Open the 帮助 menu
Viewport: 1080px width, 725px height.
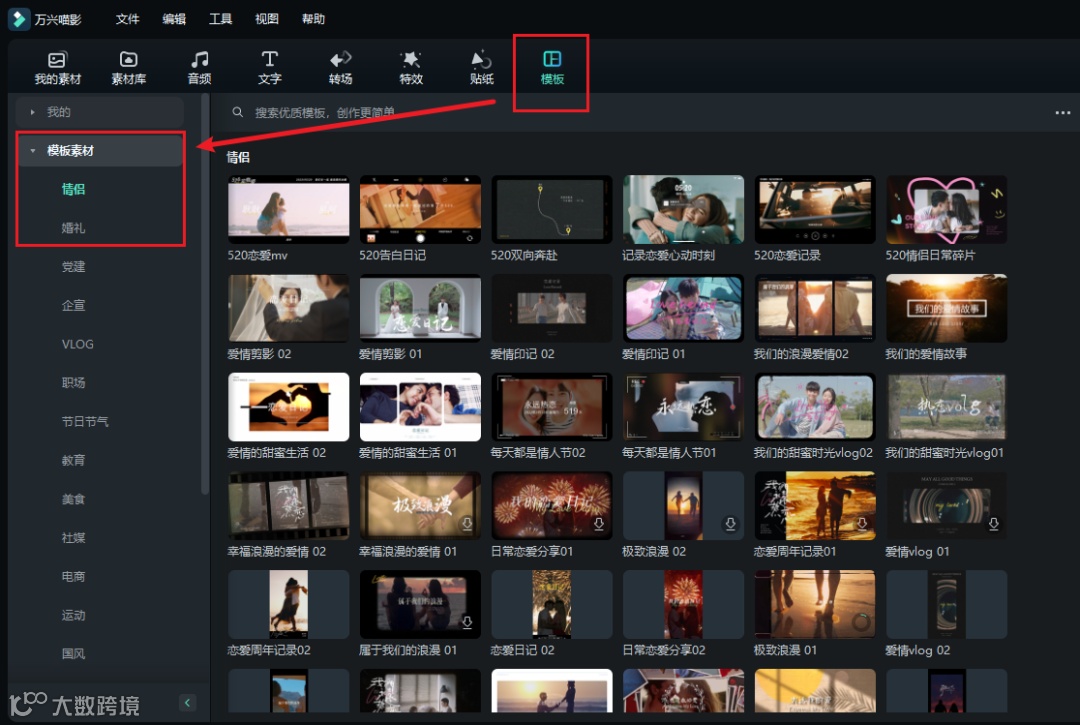pyautogui.click(x=313, y=19)
